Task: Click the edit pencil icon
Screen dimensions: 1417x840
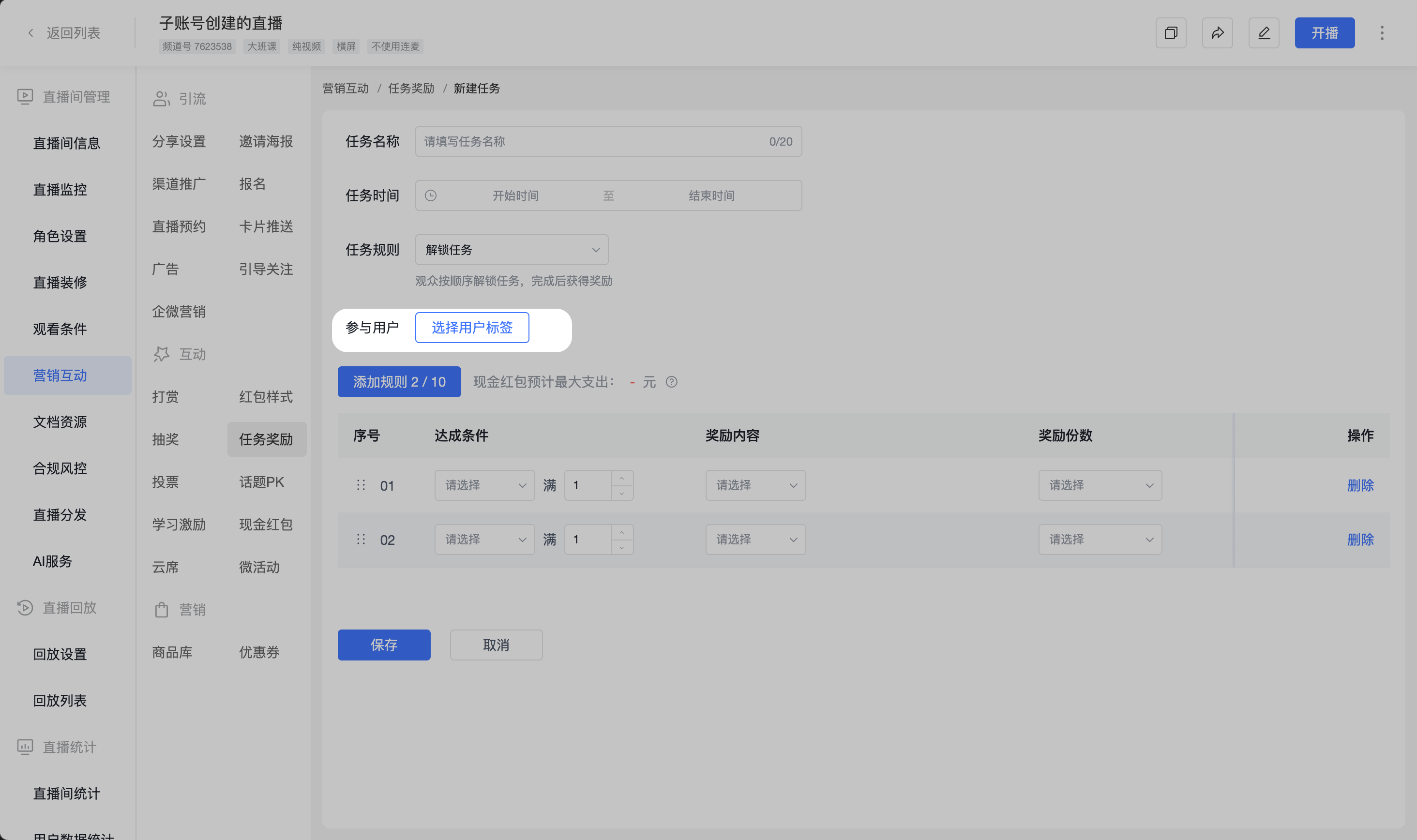Action: coord(1264,33)
